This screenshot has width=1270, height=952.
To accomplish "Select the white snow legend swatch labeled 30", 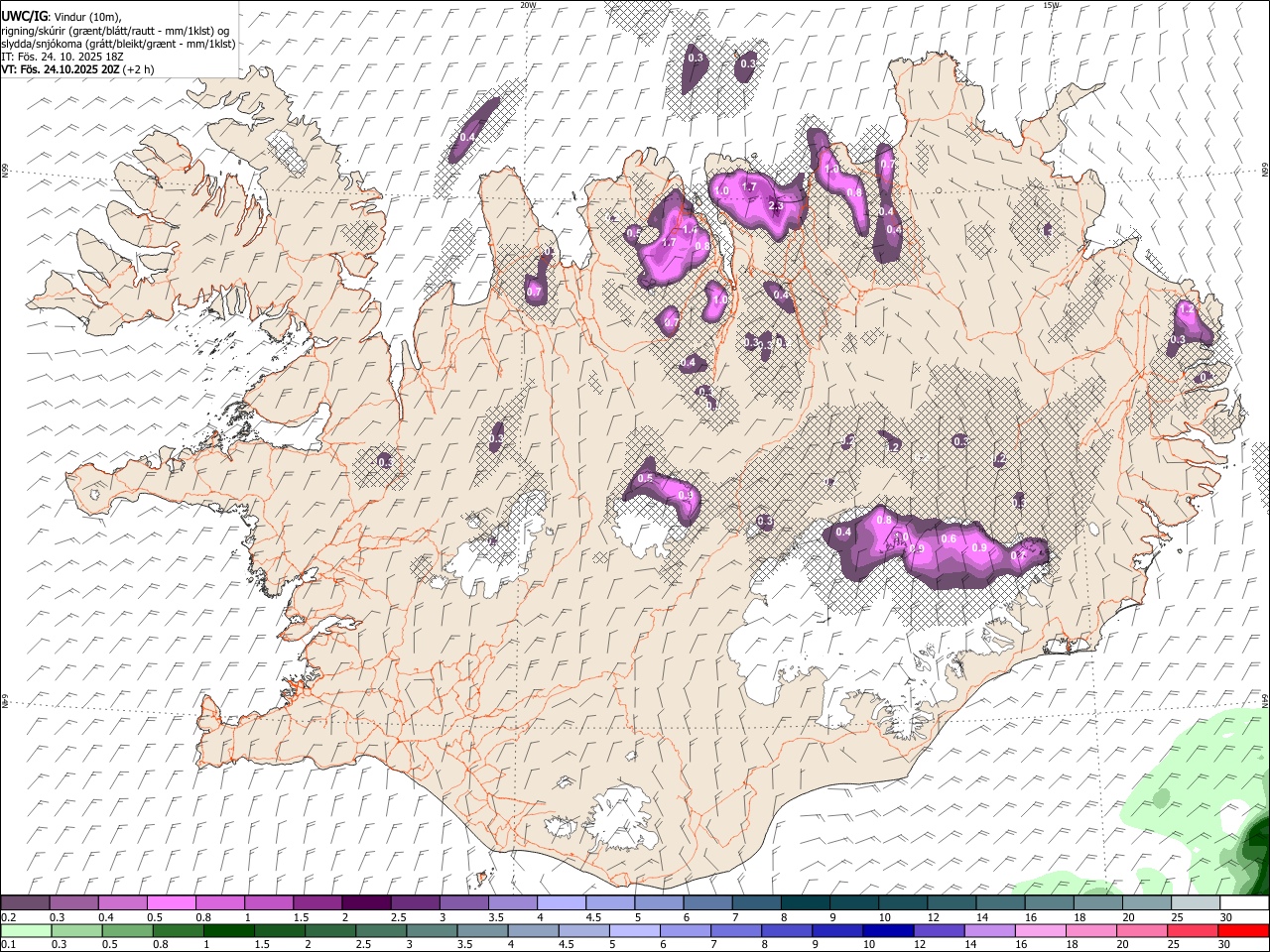I will (x=1242, y=903).
